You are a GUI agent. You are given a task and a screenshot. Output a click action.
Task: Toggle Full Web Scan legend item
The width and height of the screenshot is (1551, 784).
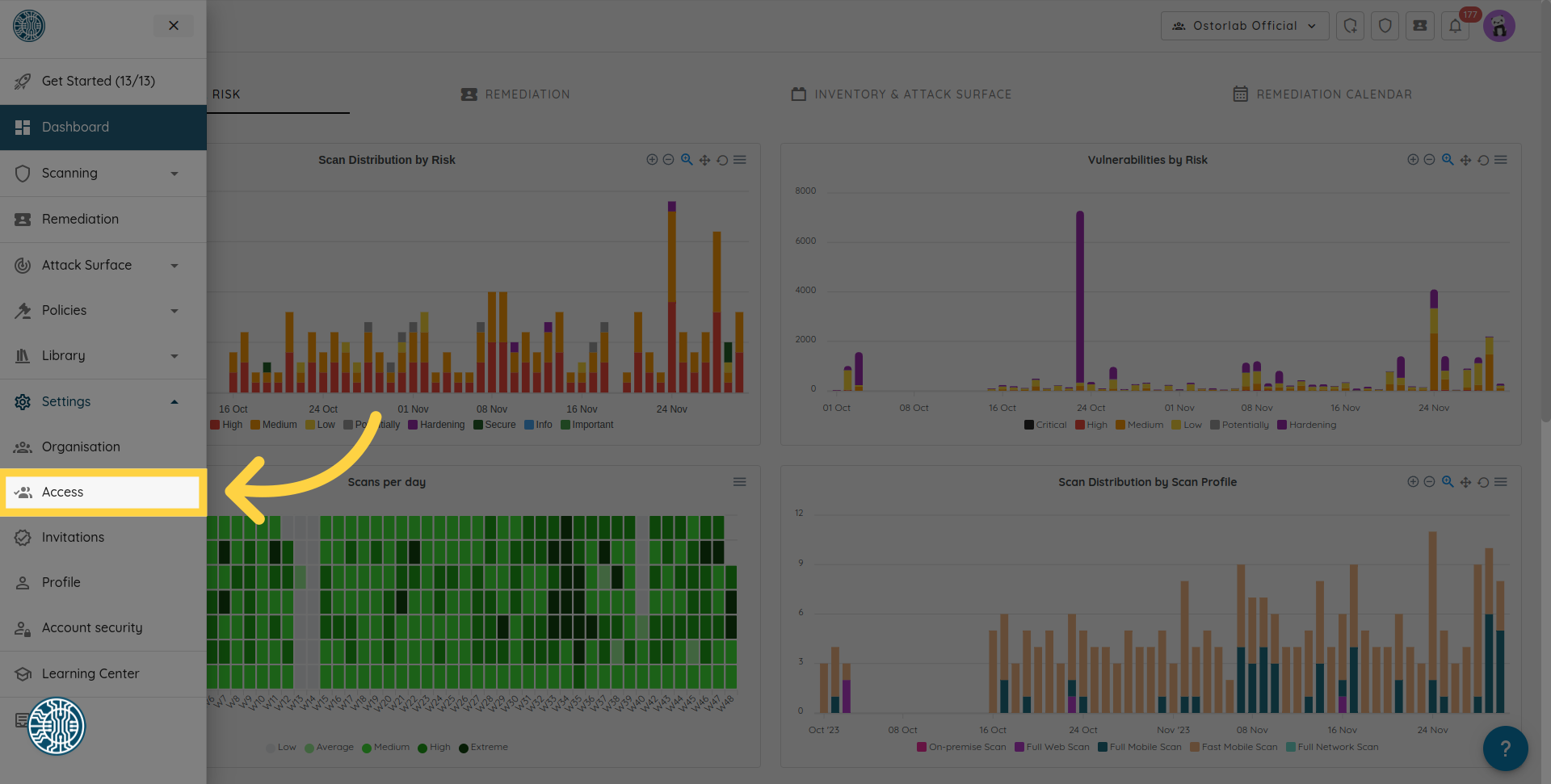coord(1052,747)
